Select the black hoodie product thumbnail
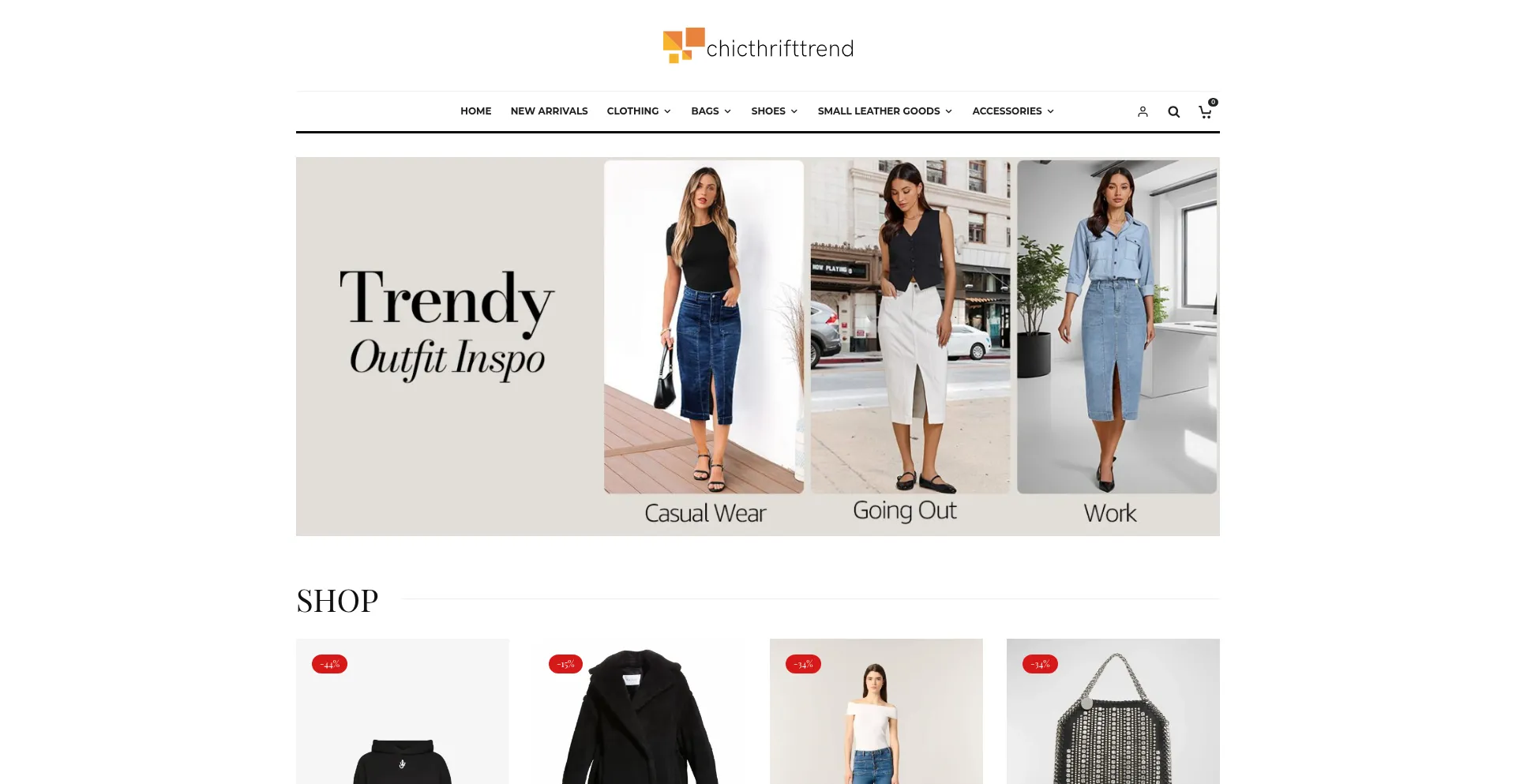 (403, 711)
